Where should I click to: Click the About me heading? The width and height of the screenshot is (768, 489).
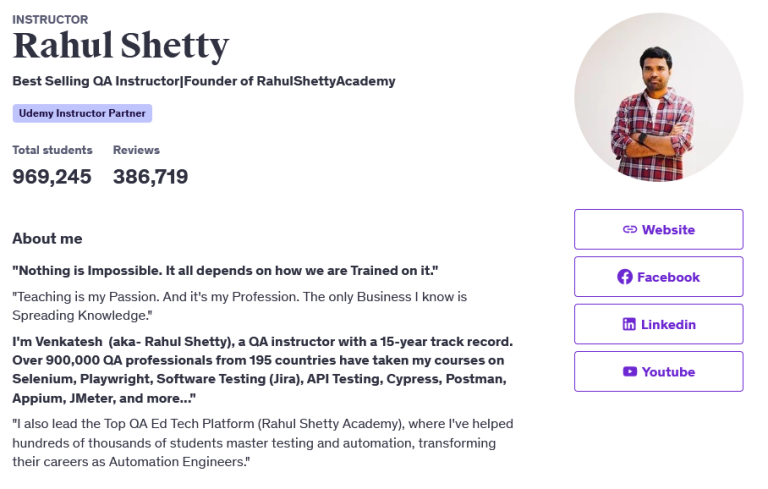tap(47, 239)
